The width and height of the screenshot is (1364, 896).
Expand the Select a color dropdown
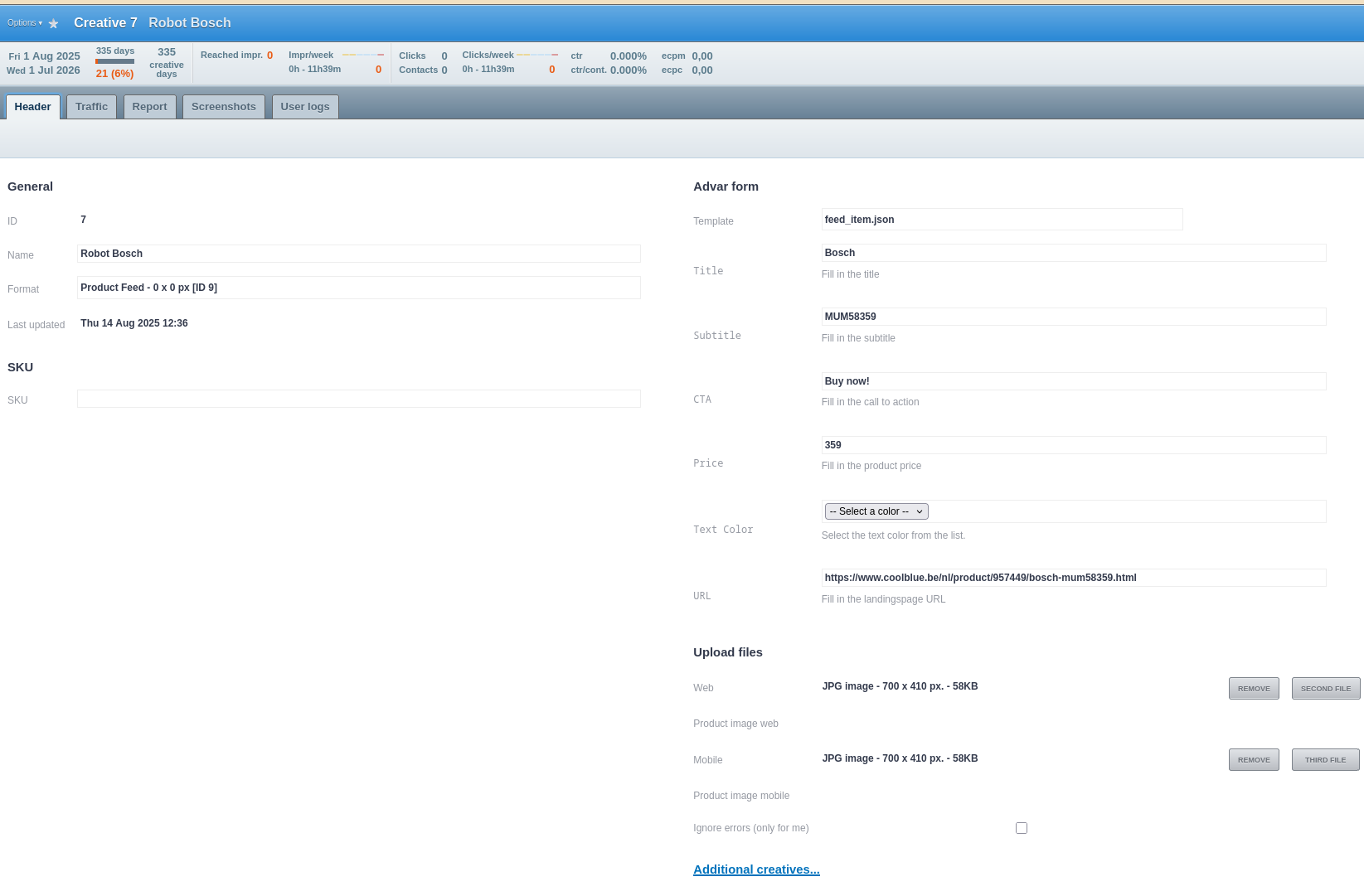876,511
